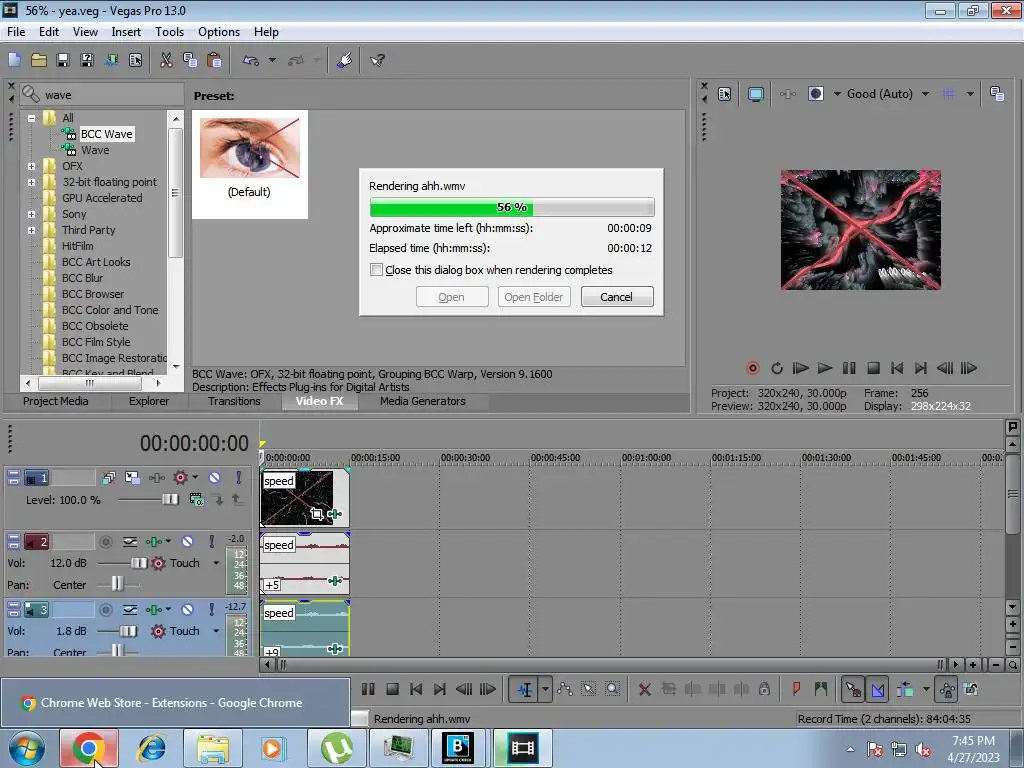Viewport: 1024px width, 768px height.
Task: Switch to the Project Media tab
Action: tap(56, 401)
